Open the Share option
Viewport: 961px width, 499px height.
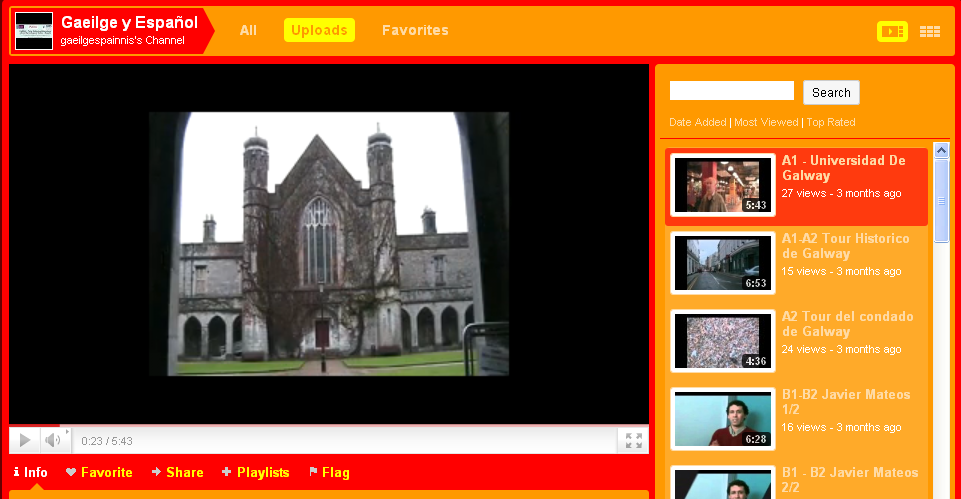coord(177,472)
